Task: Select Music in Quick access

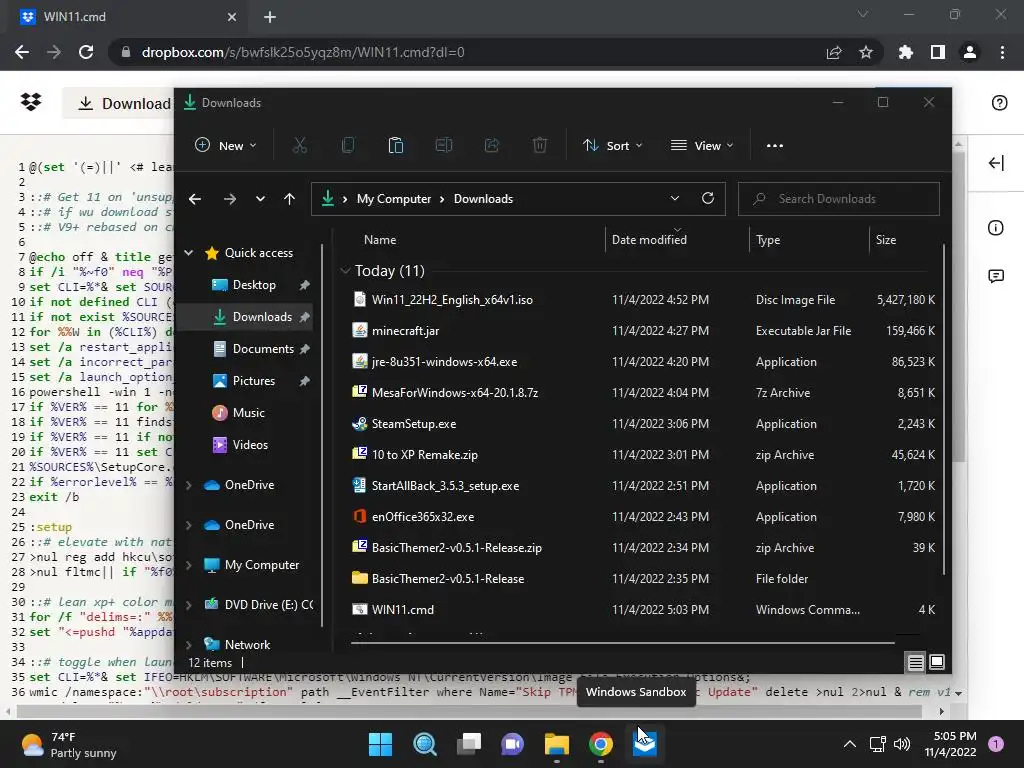Action: (248, 413)
